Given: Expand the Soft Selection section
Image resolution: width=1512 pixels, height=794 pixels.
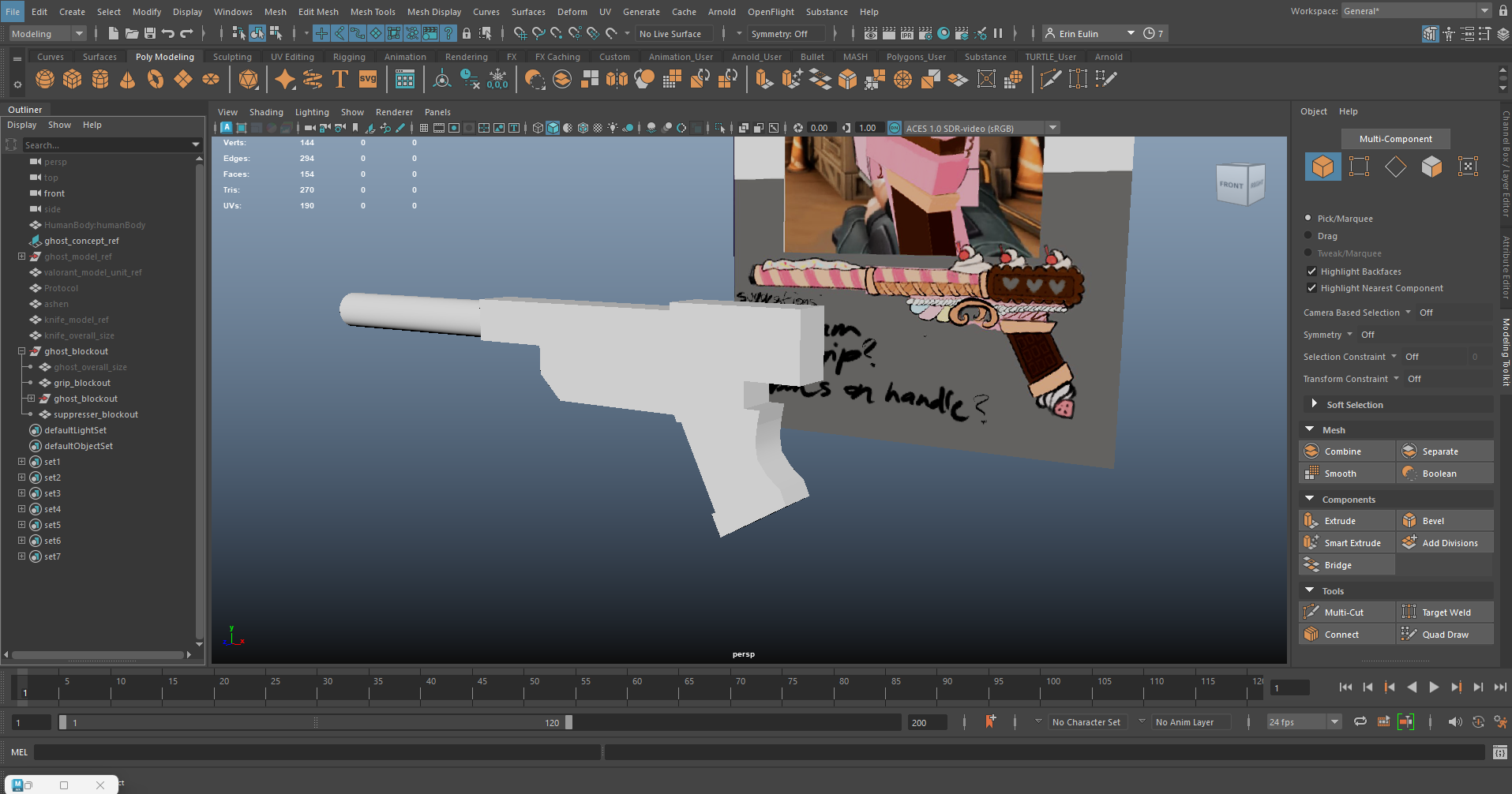Looking at the screenshot, I should tap(1315, 404).
